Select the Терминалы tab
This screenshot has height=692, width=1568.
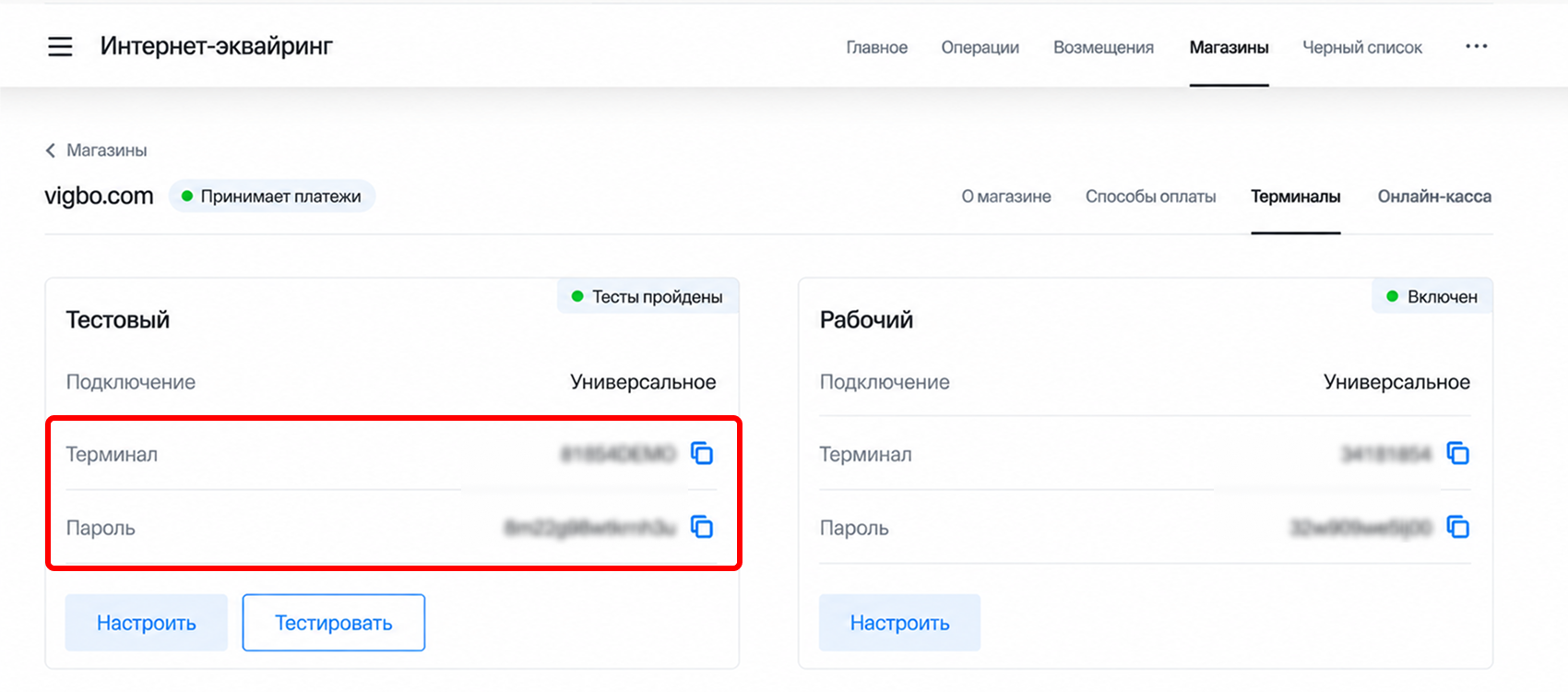coord(1296,197)
